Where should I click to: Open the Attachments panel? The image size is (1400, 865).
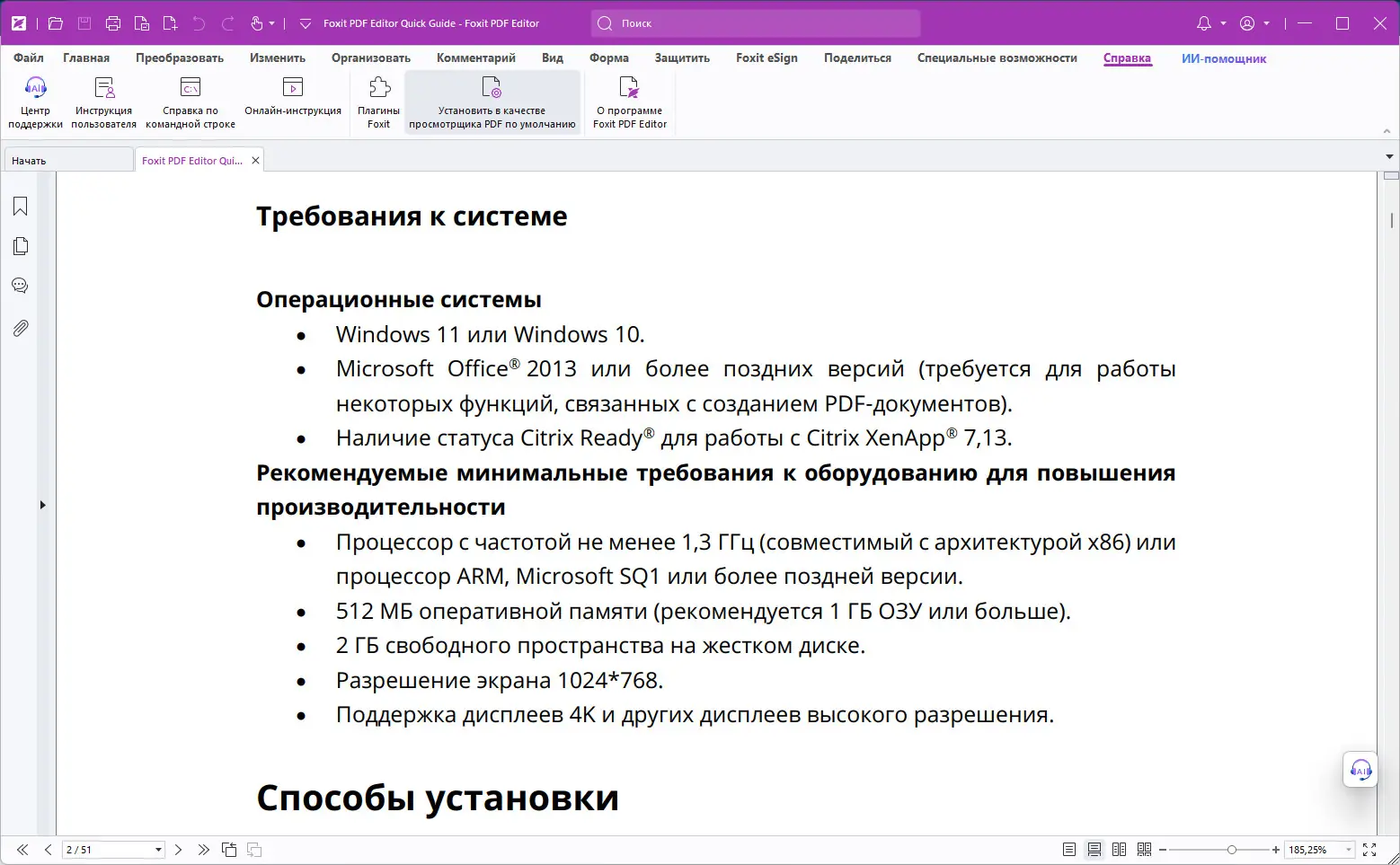(x=20, y=327)
